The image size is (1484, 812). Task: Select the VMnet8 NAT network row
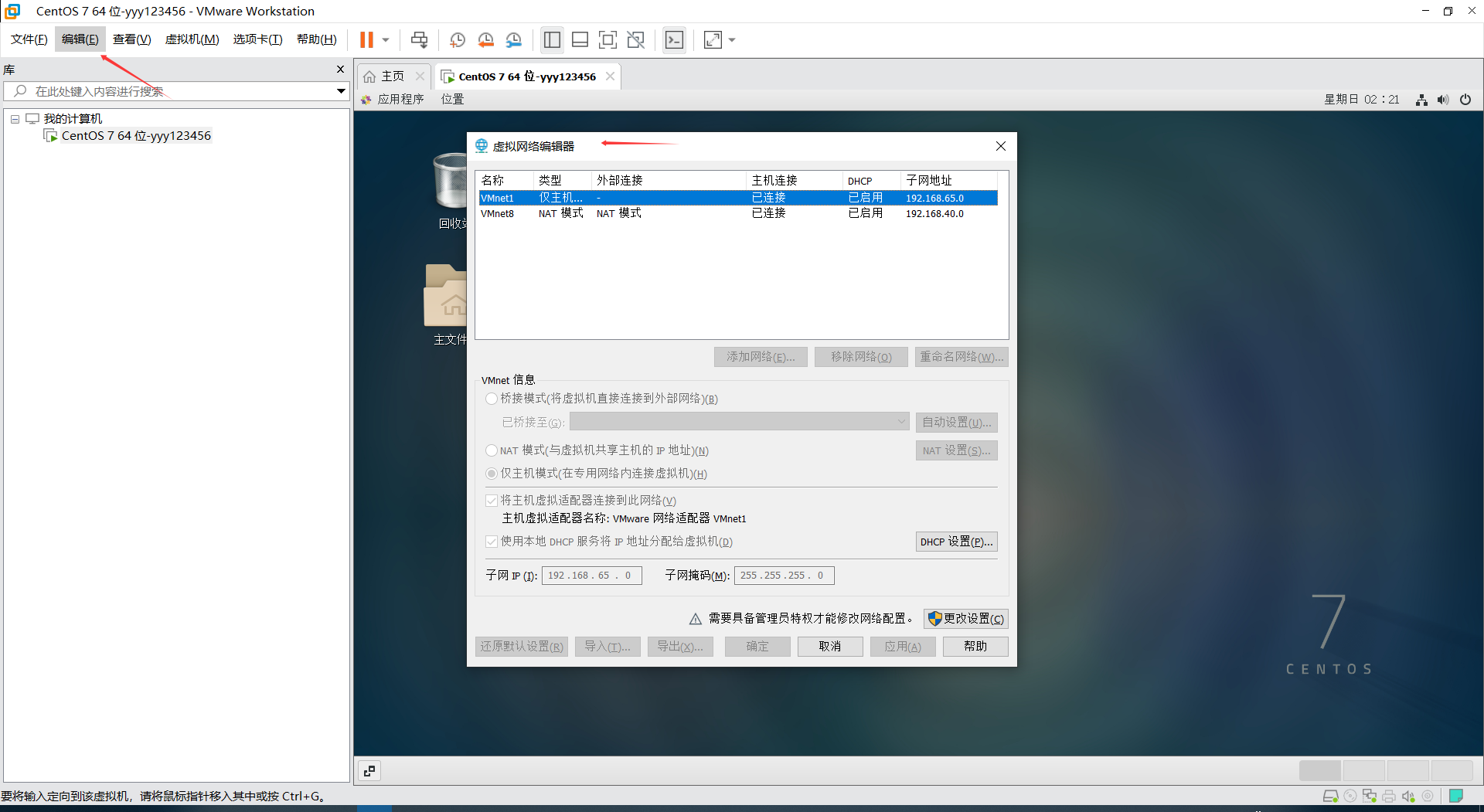point(738,213)
